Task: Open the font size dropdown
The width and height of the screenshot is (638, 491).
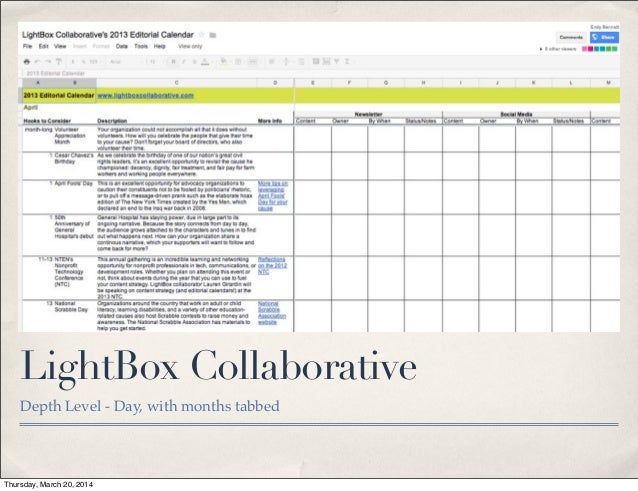Action: 154,62
